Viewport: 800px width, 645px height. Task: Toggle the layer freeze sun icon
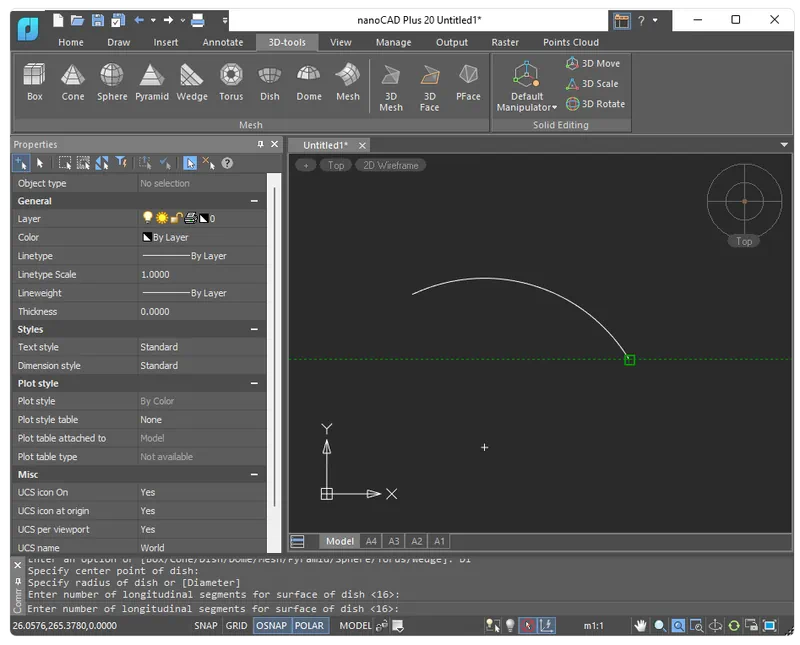pos(162,218)
